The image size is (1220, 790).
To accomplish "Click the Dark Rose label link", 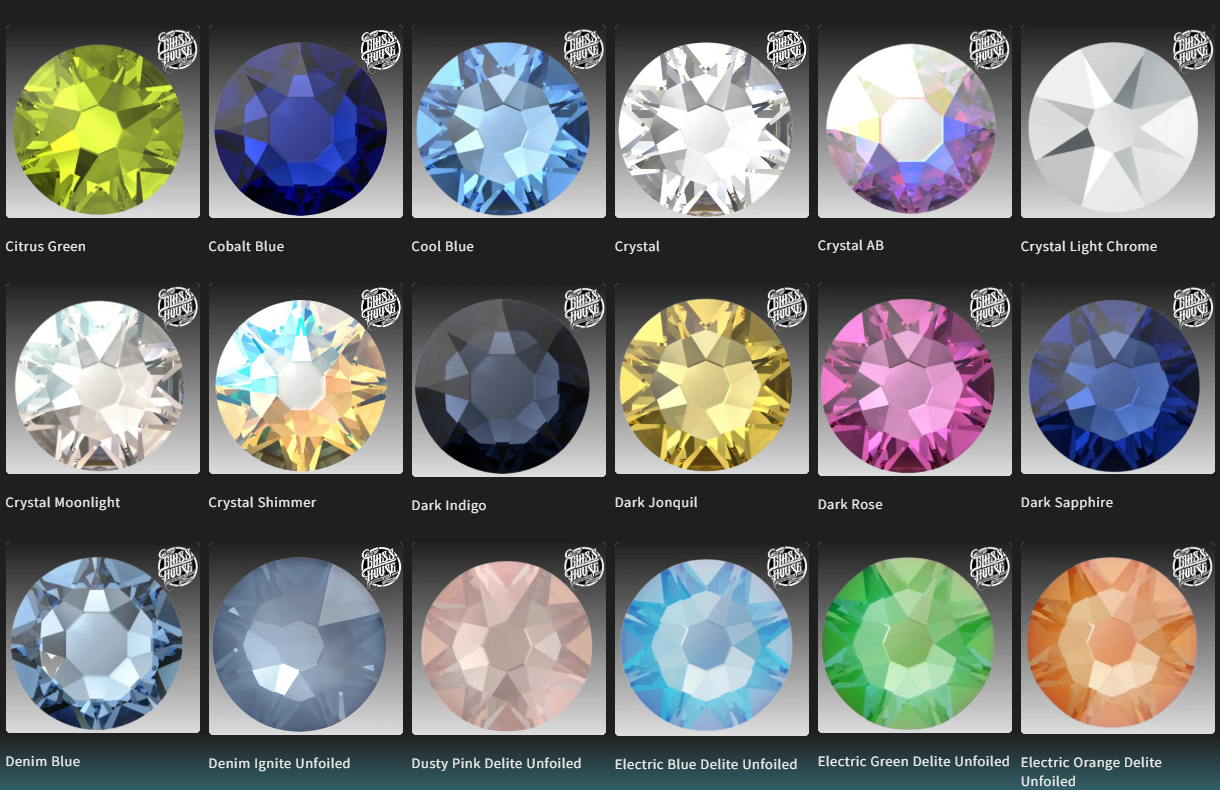I will coord(850,504).
